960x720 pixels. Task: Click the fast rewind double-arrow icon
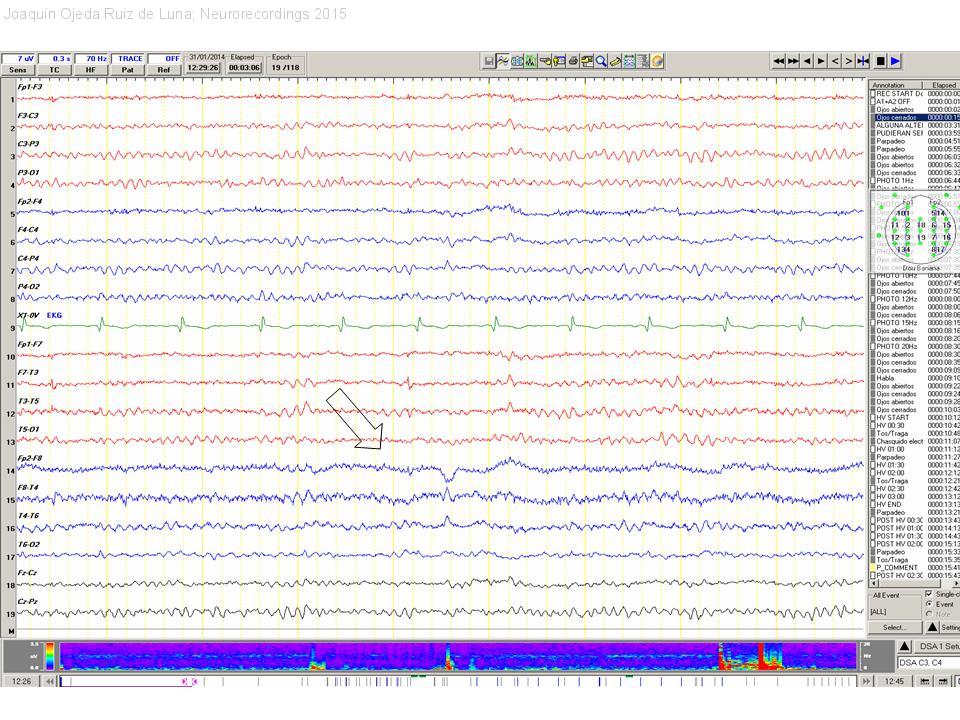tap(779, 61)
